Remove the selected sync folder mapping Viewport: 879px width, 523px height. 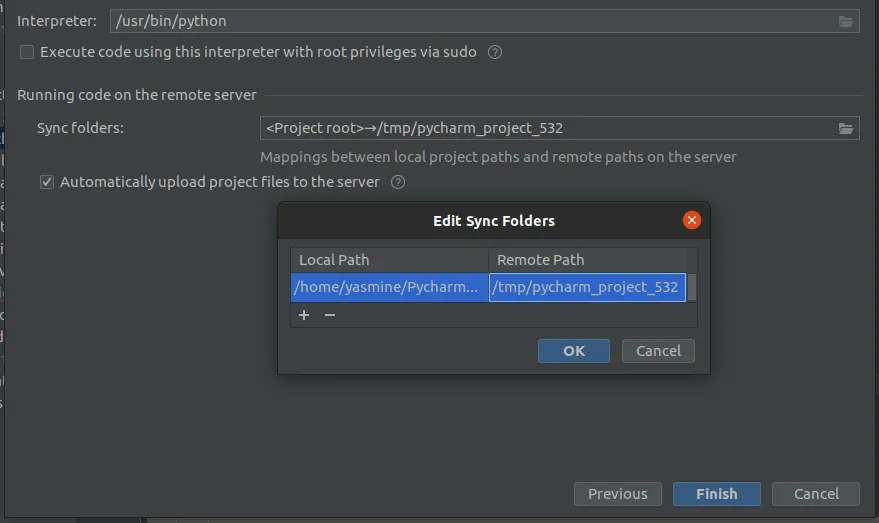pos(330,315)
